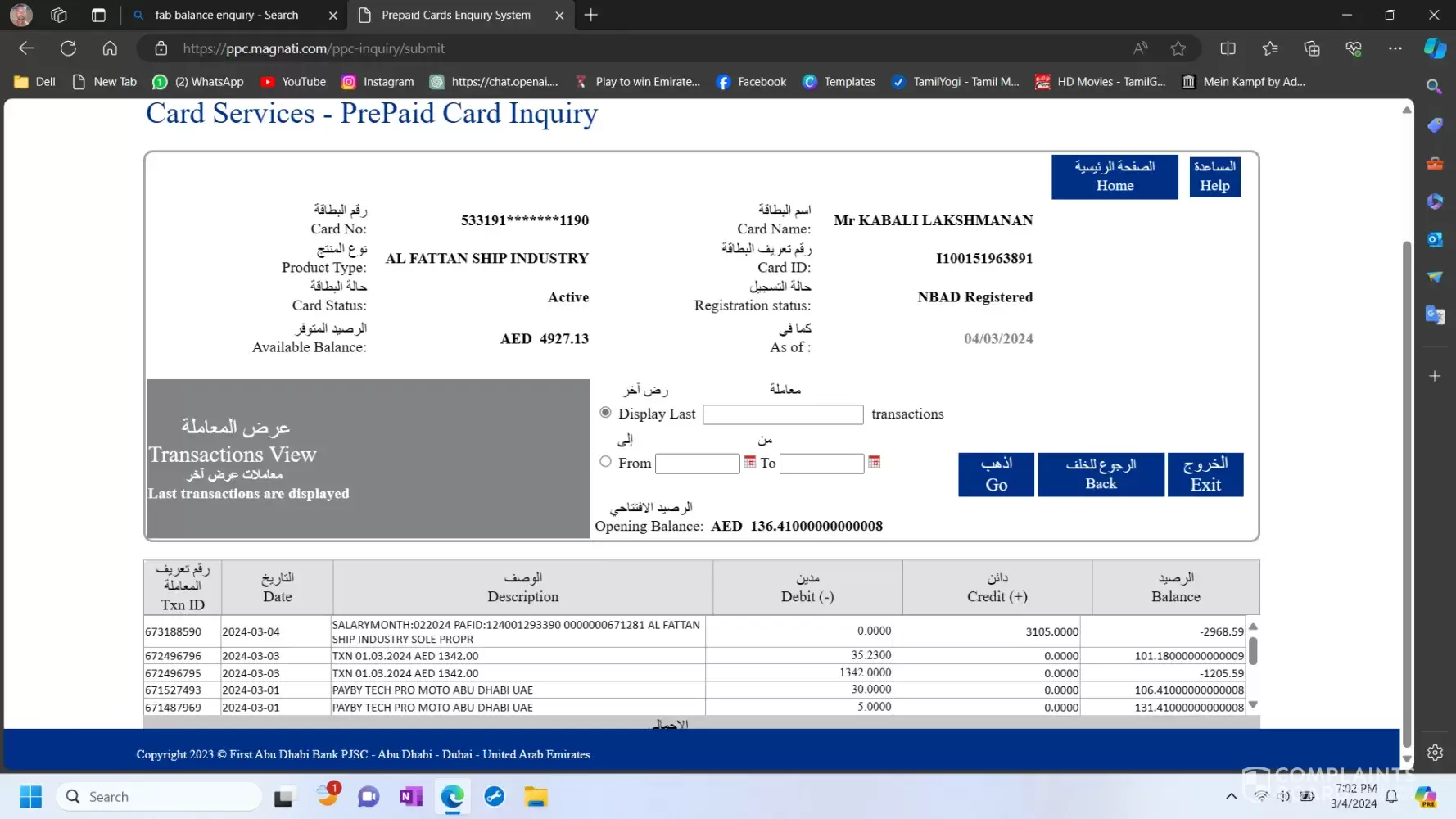
Task: Add this page to favorites with the star
Action: click(x=1178, y=48)
